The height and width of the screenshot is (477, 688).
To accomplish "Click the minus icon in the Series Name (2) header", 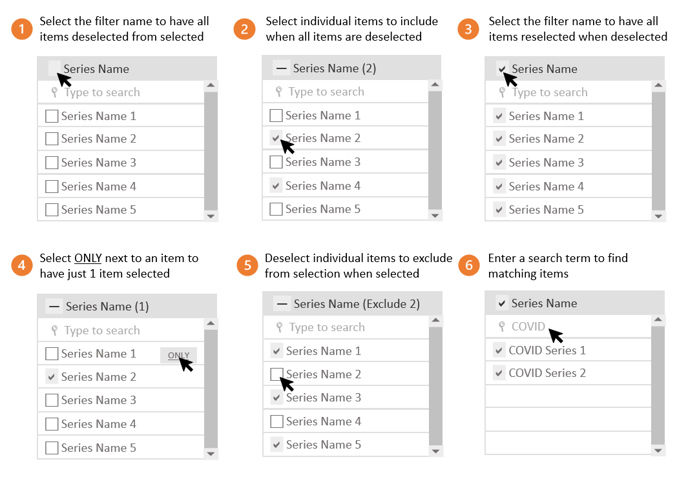I will click(x=281, y=69).
